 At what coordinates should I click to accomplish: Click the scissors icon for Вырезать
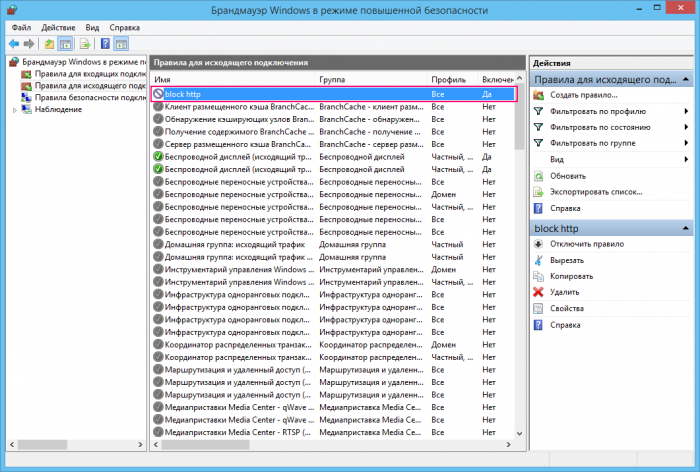[539, 260]
